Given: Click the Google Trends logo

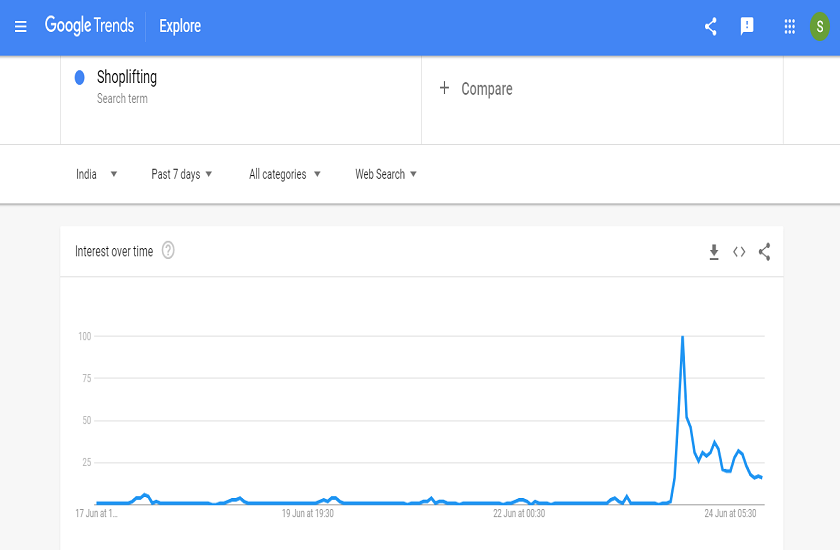Looking at the screenshot, I should click(89, 25).
